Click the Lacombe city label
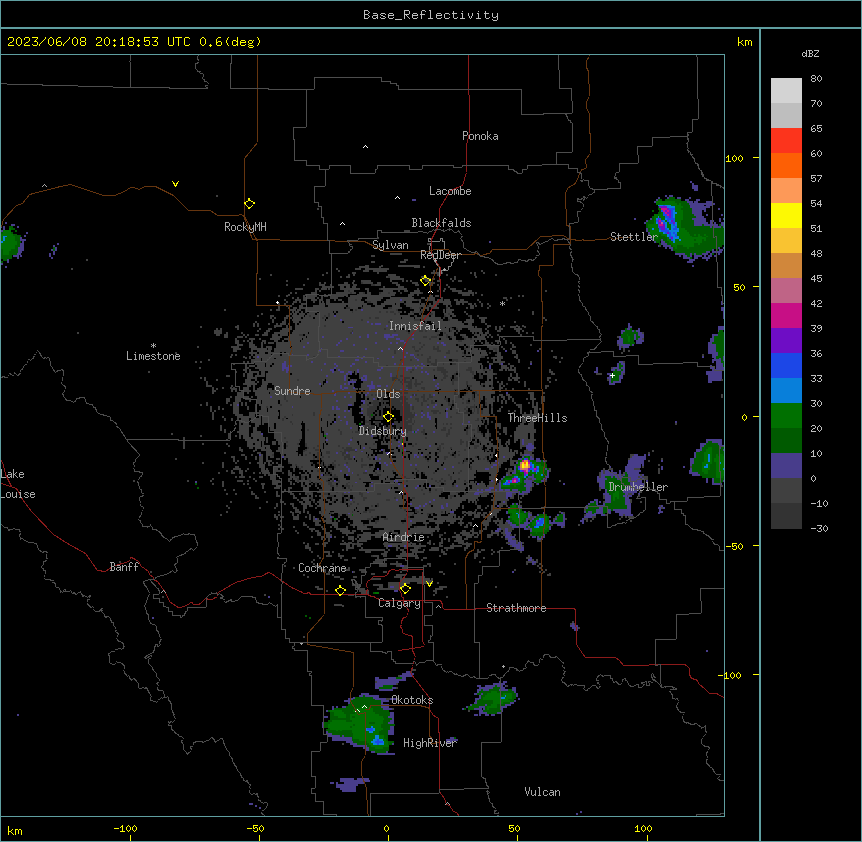This screenshot has width=862, height=842. (x=450, y=191)
